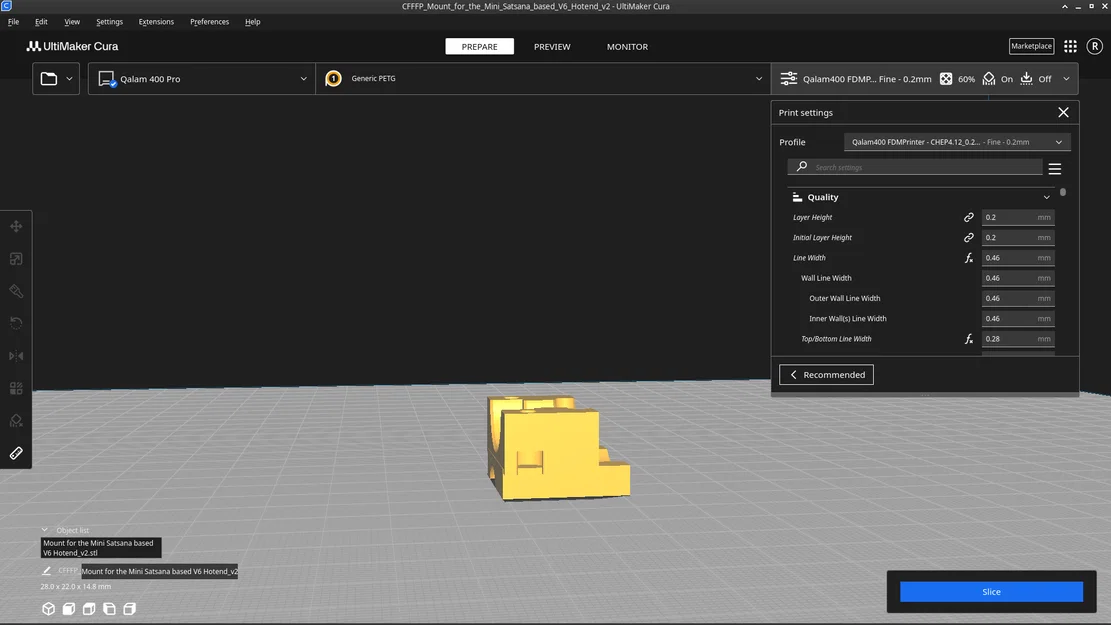1111x625 pixels.
Task: Select the yellow mount model on build plate
Action: pyautogui.click(x=558, y=449)
